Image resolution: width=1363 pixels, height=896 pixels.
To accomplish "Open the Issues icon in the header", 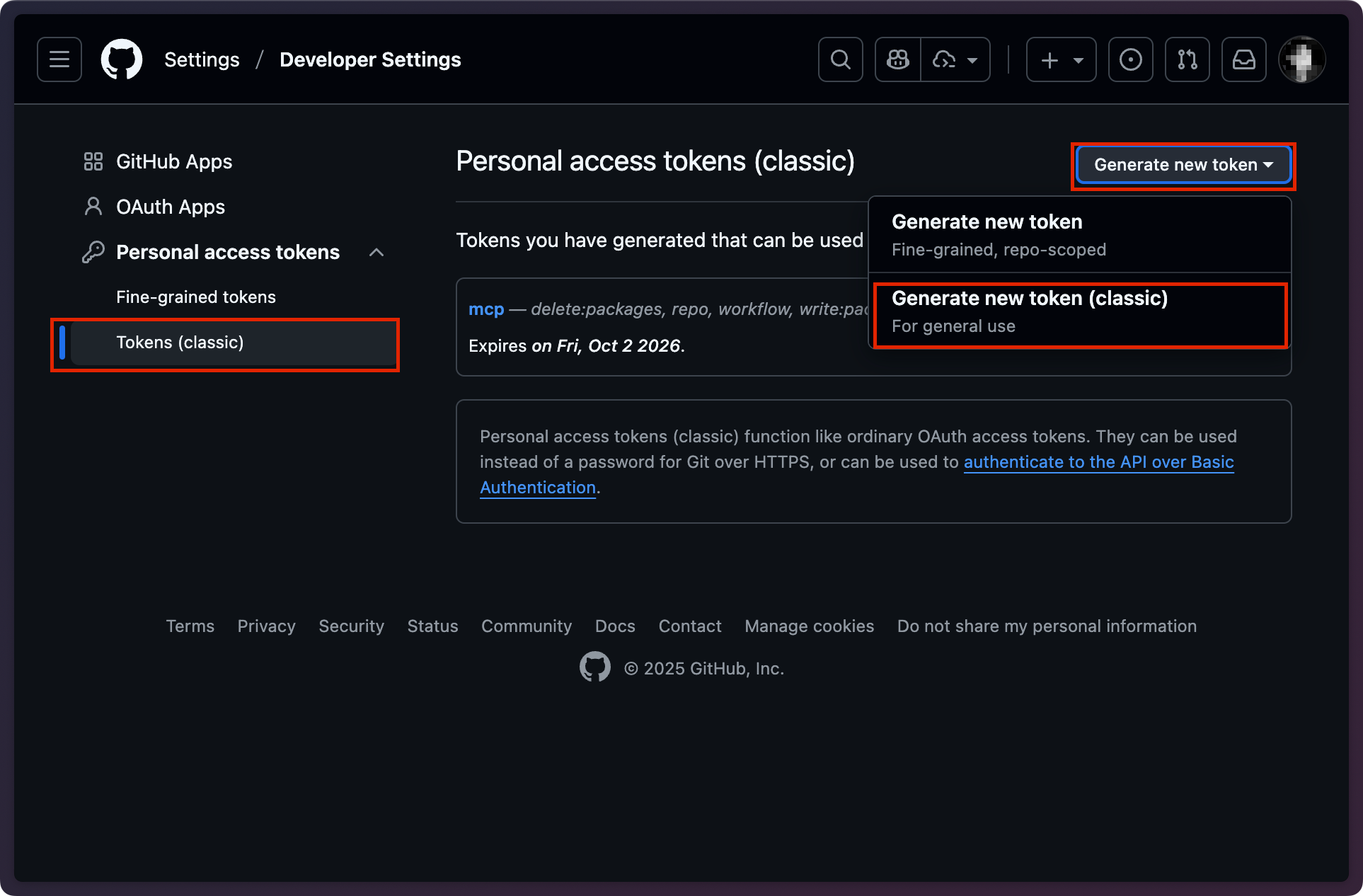I will click(1130, 59).
